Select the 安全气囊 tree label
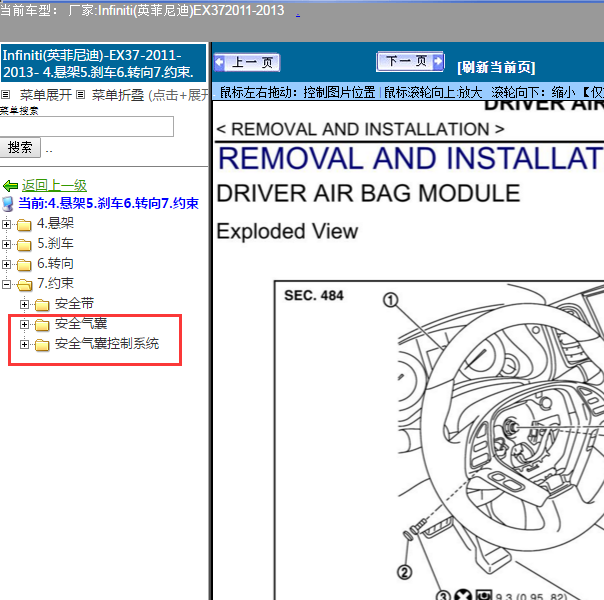 coord(81,323)
